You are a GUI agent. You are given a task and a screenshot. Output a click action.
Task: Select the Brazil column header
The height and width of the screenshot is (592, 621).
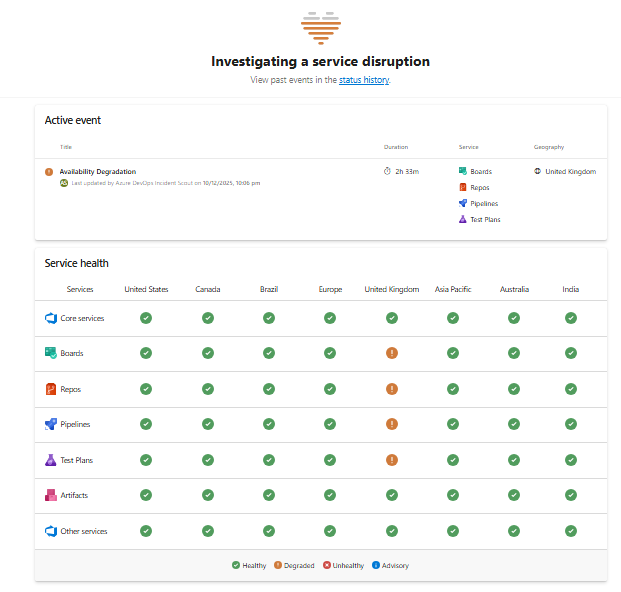(x=269, y=289)
